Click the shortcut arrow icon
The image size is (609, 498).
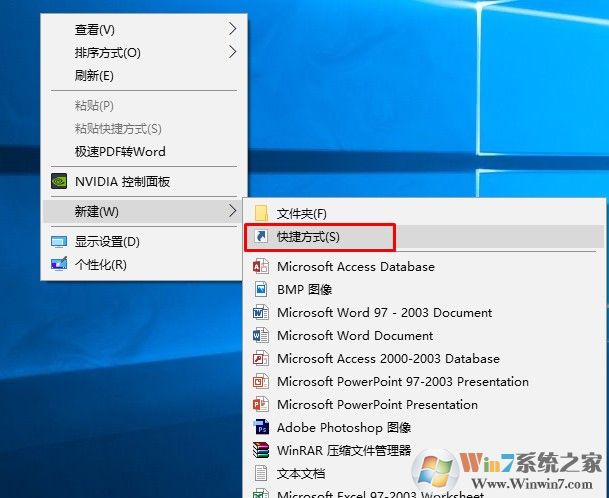click(261, 236)
